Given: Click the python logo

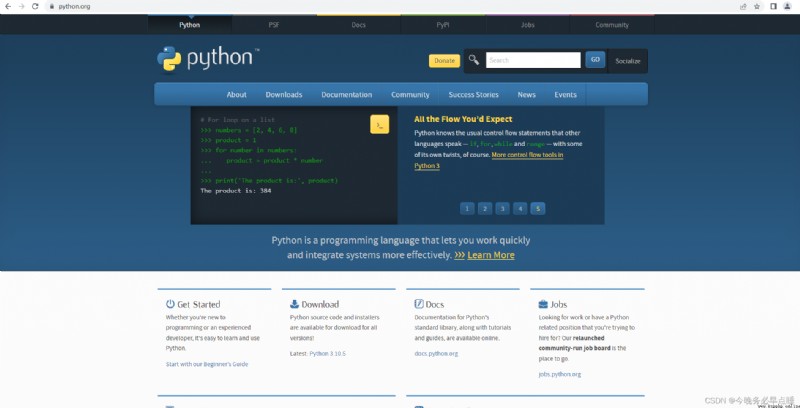Looking at the screenshot, I should [x=208, y=59].
